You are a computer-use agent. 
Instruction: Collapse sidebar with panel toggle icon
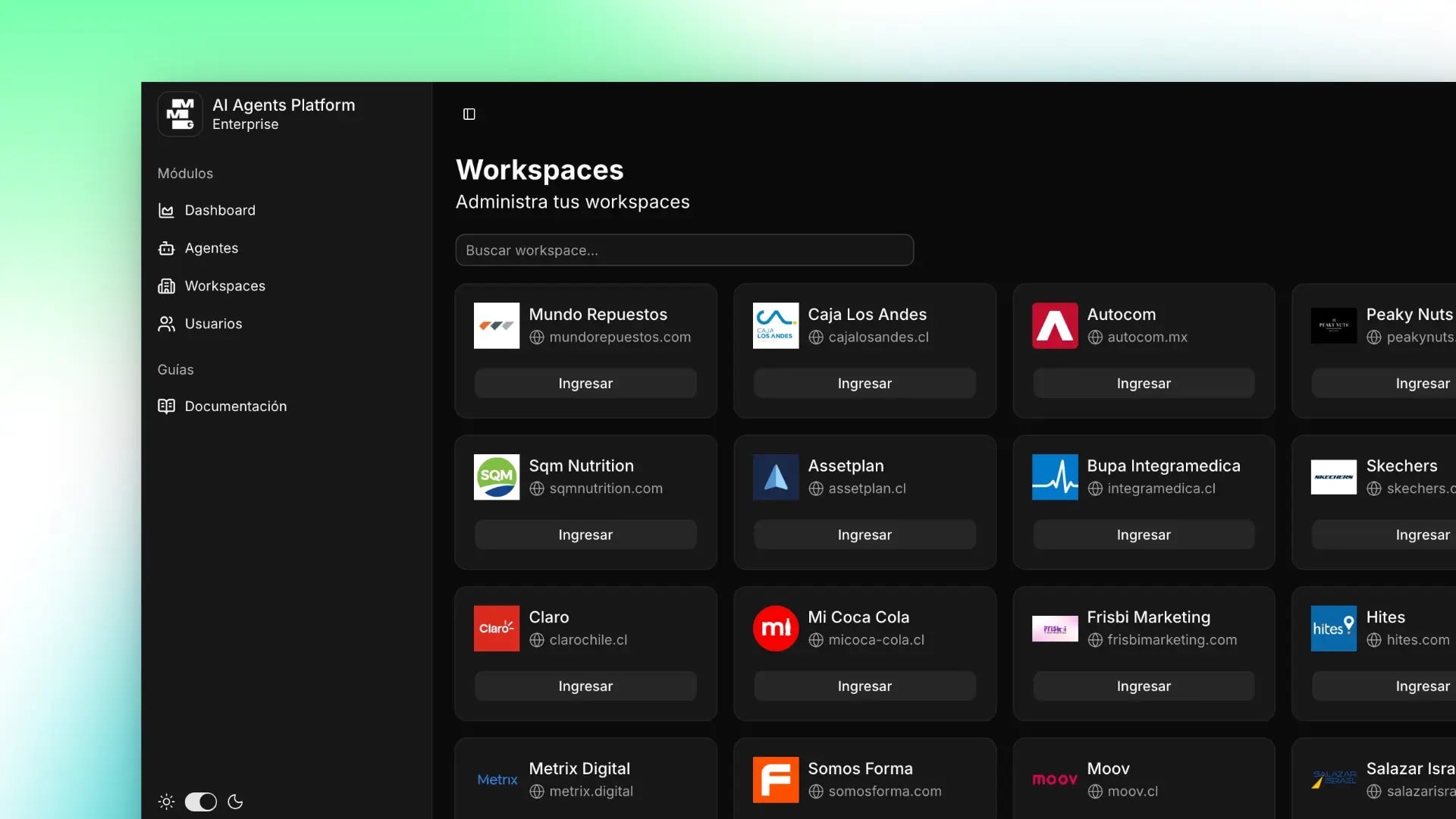point(469,115)
